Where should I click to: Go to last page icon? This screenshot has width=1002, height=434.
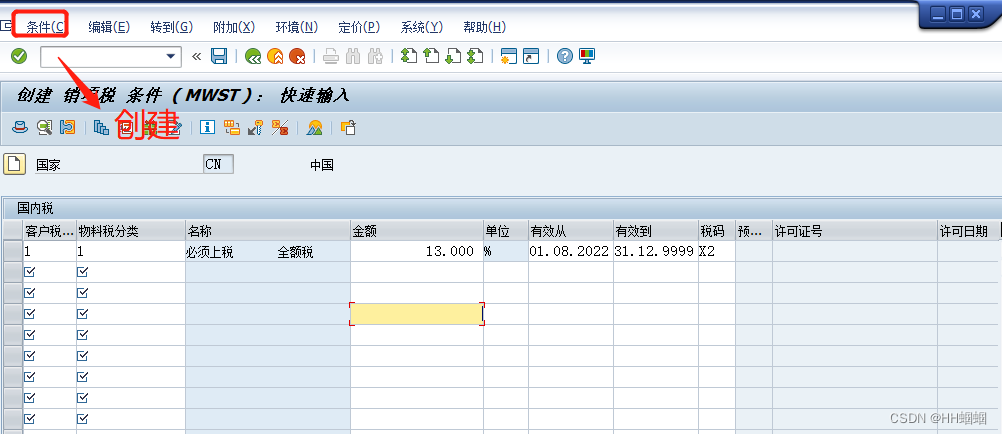pos(475,57)
